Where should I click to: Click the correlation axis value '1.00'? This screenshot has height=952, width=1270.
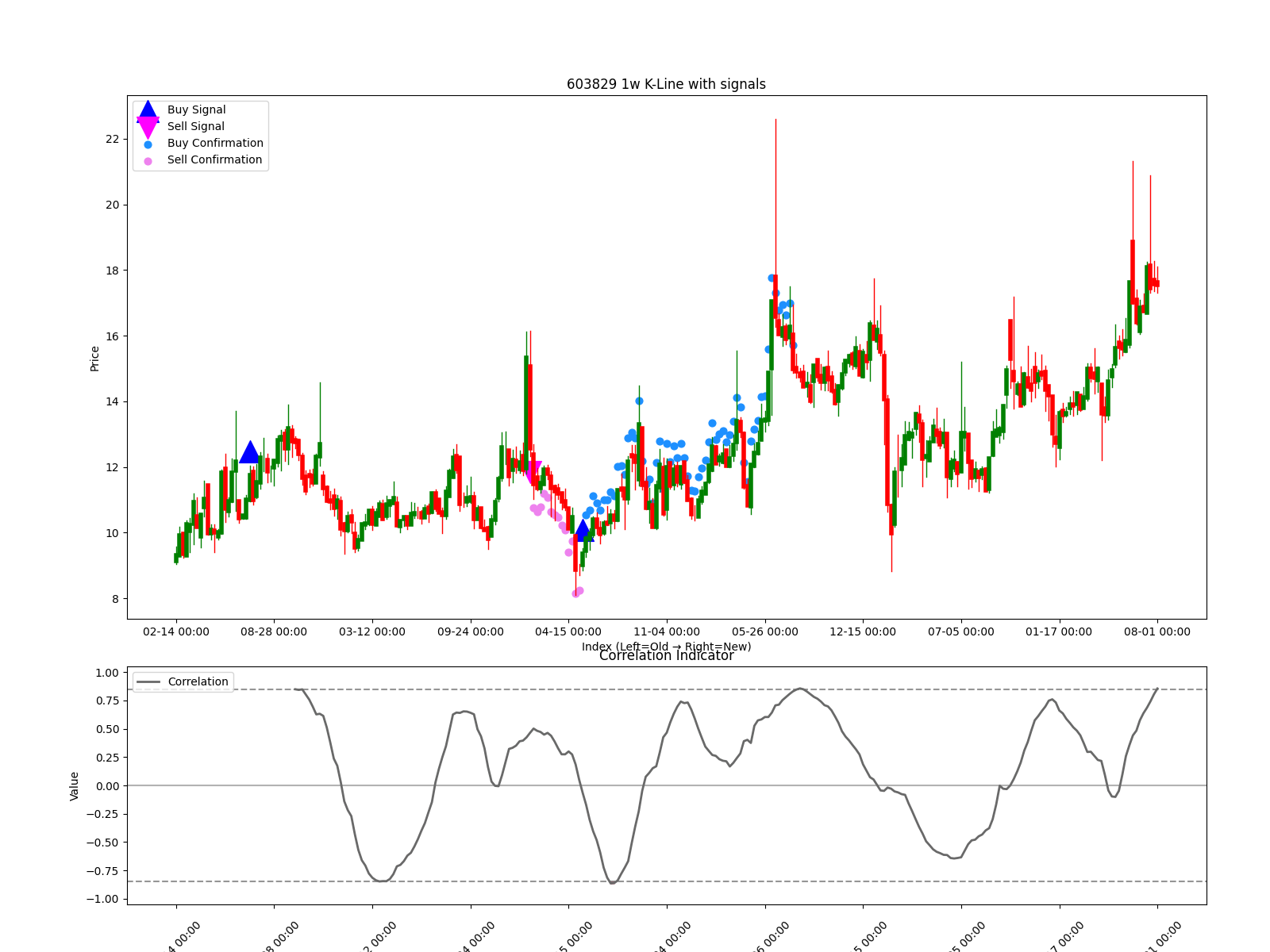point(106,673)
